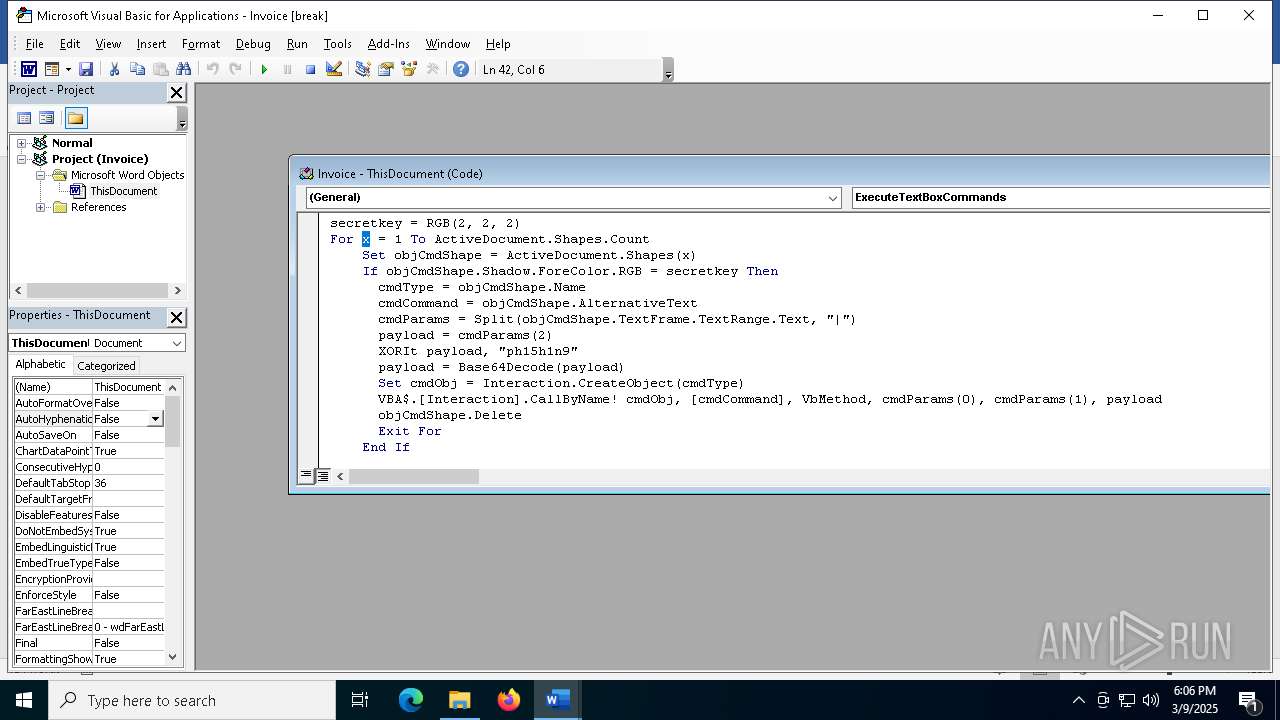Click the View Microsoft Word toolbar icon
Viewport: 1280px width, 720px height.
tap(29, 69)
